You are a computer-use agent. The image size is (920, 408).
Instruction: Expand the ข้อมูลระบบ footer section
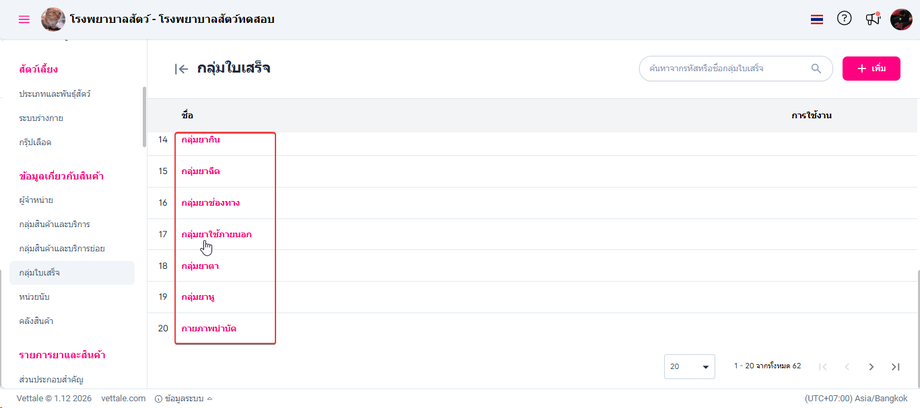(184, 399)
